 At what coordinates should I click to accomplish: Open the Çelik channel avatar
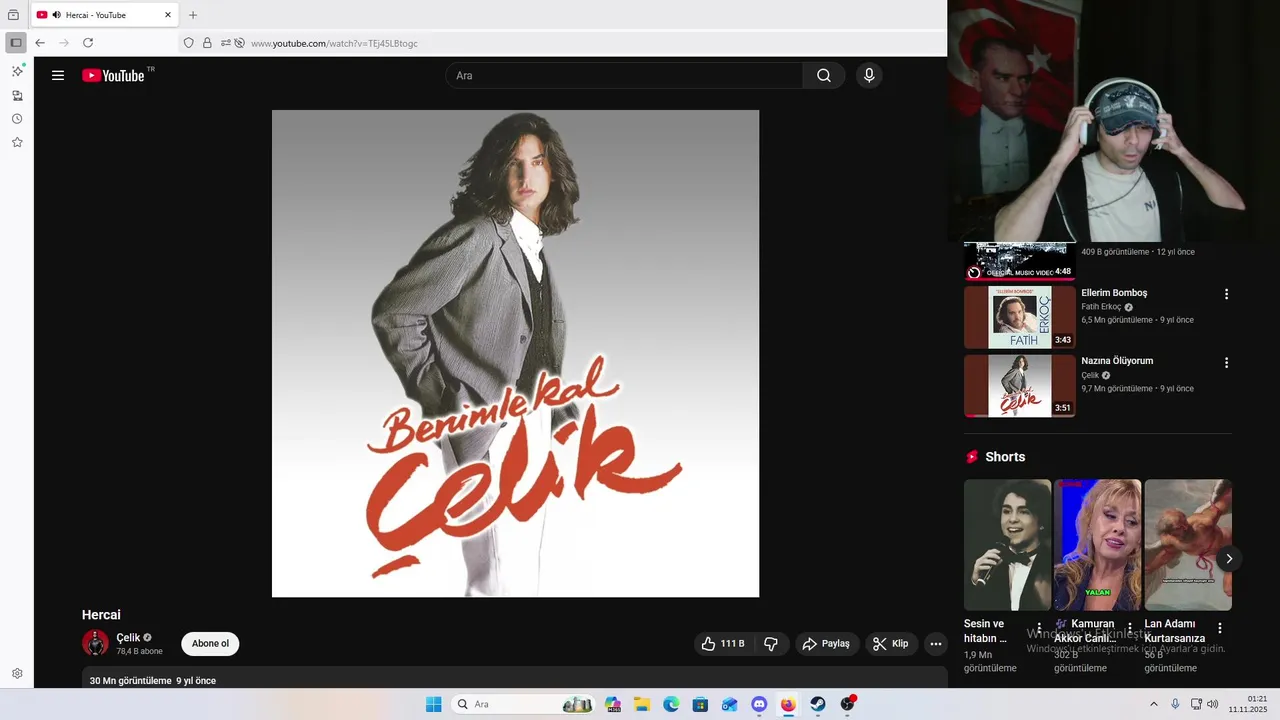[x=95, y=643]
